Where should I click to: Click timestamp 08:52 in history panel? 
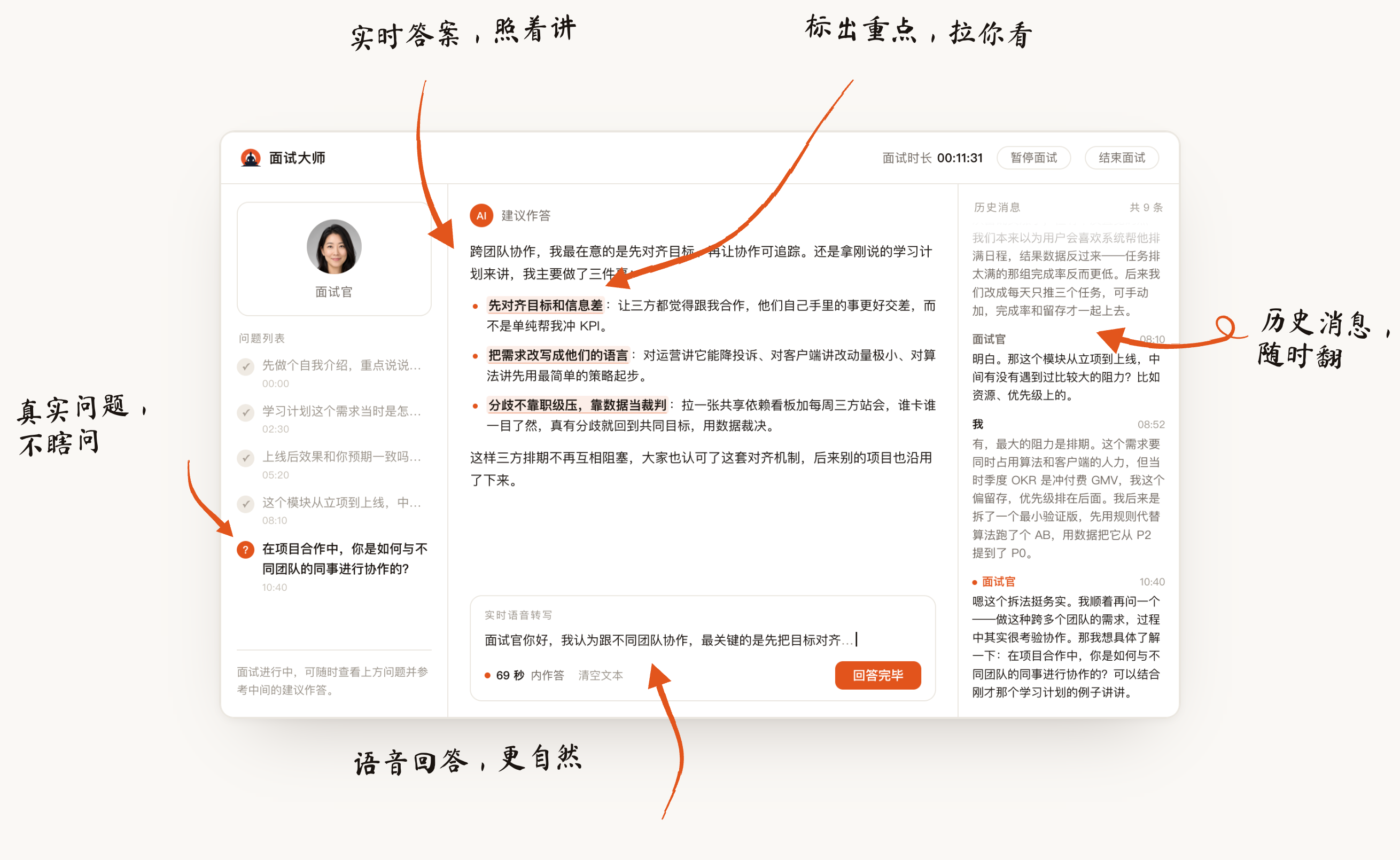point(1151,424)
